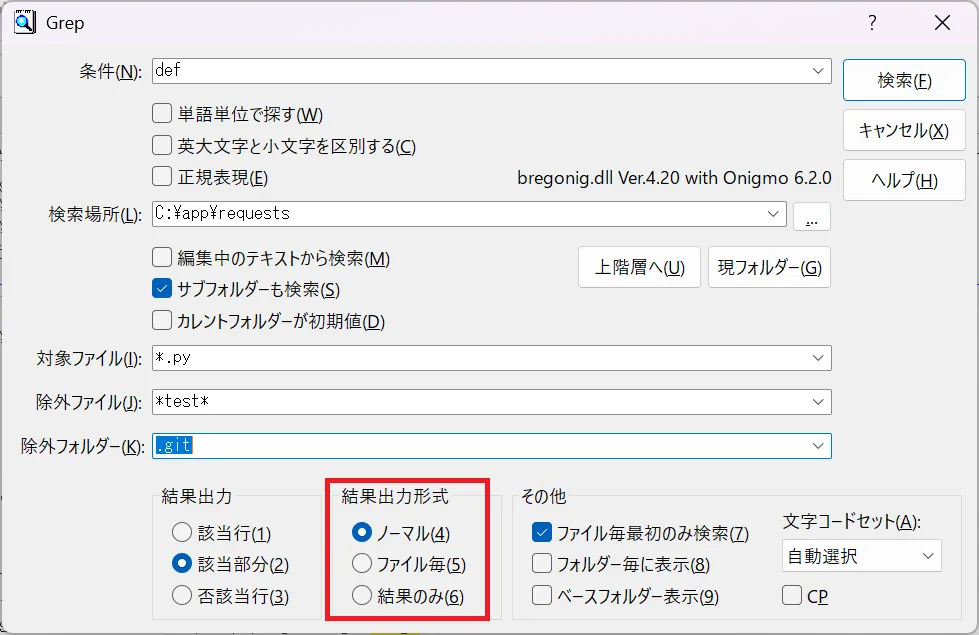Select the 該当行 radio button

point(181,533)
